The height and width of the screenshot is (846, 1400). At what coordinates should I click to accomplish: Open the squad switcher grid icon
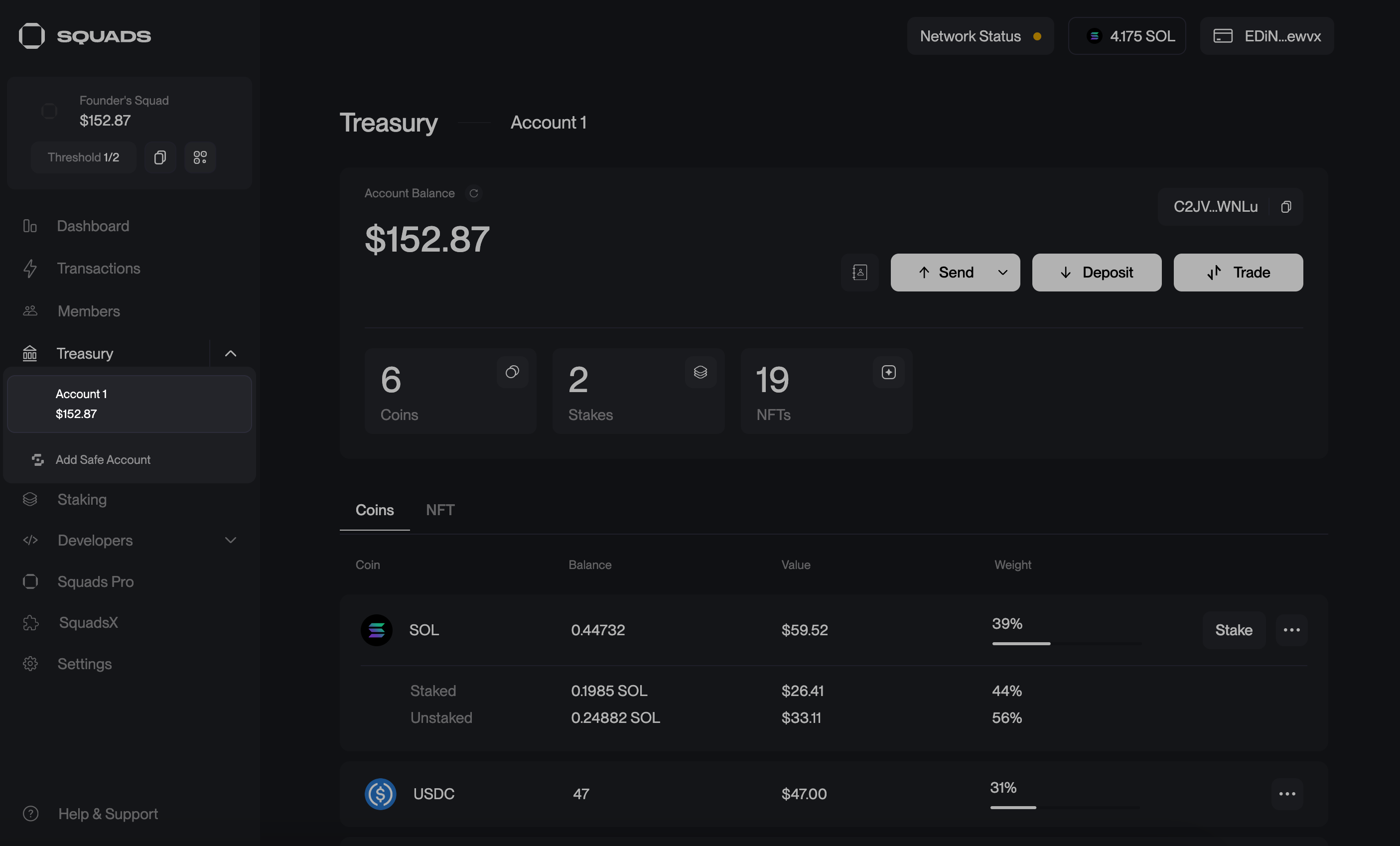[x=200, y=157]
